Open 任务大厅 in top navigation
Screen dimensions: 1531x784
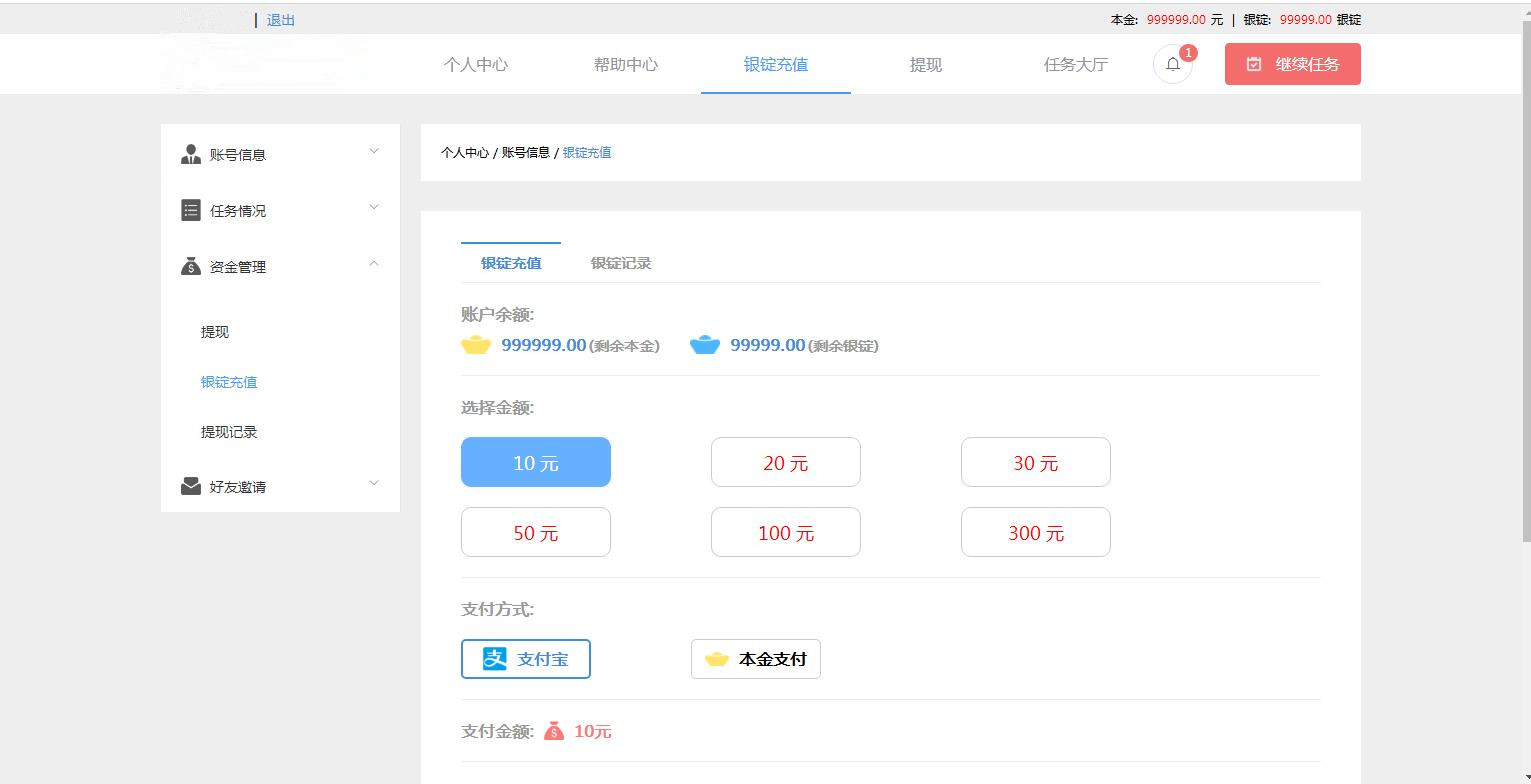(x=1076, y=64)
